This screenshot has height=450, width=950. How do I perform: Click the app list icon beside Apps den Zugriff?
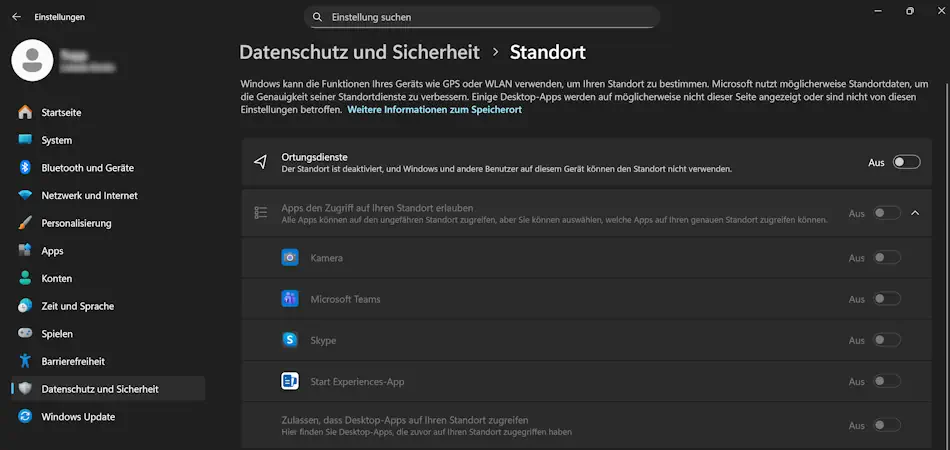coord(261,213)
